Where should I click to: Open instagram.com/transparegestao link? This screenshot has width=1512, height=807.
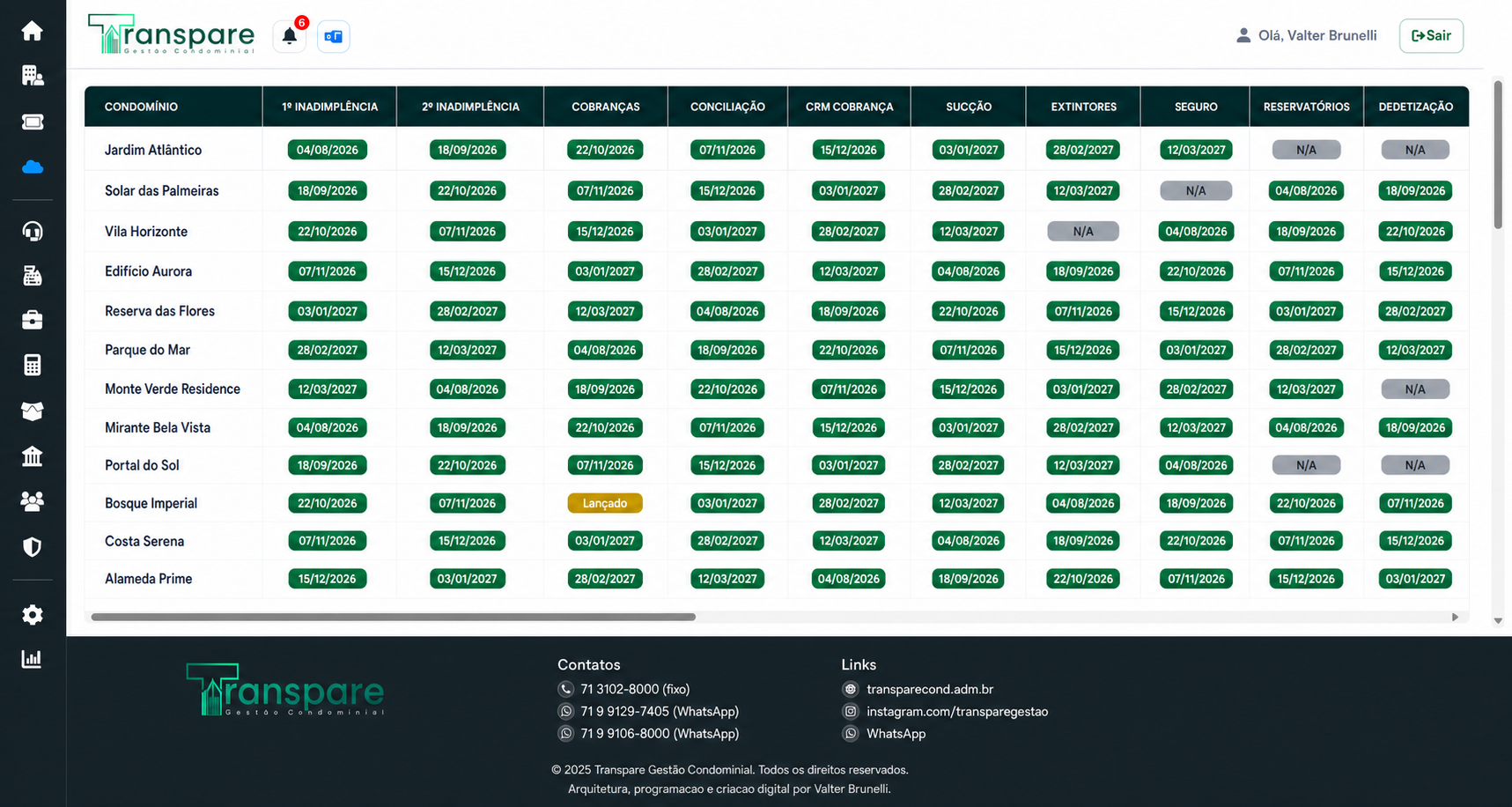pyautogui.click(x=957, y=711)
